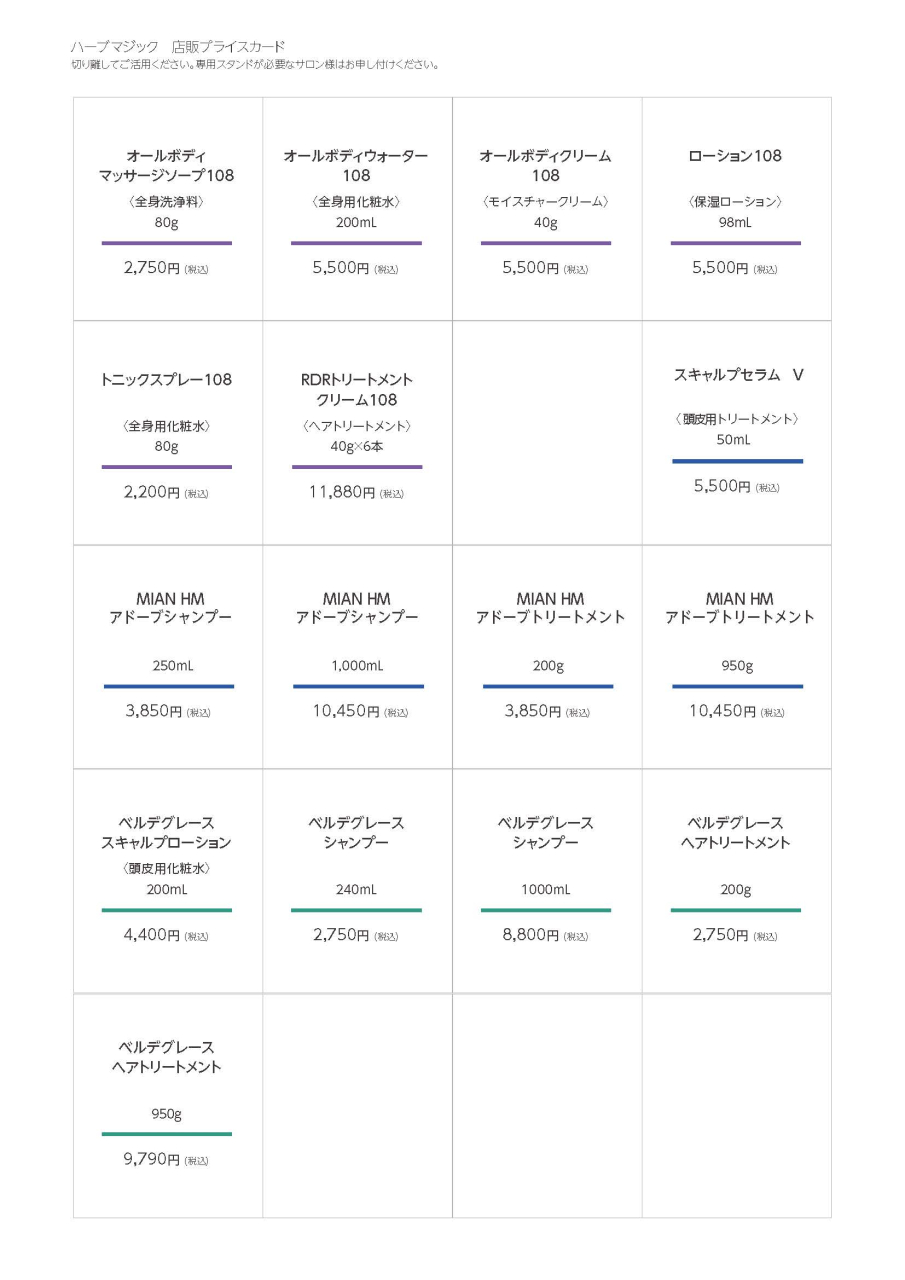
Task: Select the 〈頭皮用トリートメント〉 category label
Action: click(736, 419)
